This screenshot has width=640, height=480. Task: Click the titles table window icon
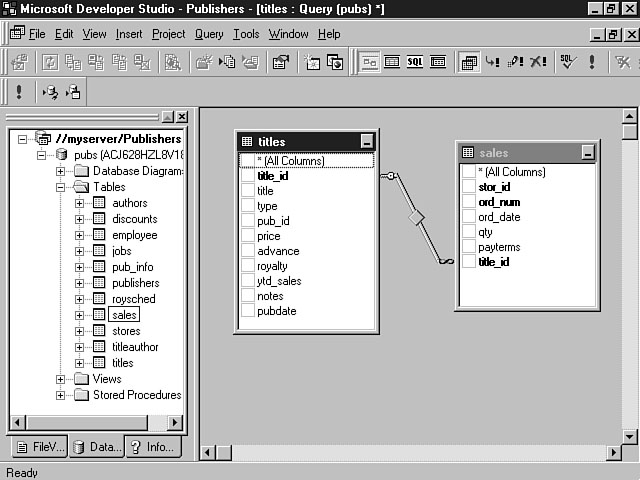(247, 142)
